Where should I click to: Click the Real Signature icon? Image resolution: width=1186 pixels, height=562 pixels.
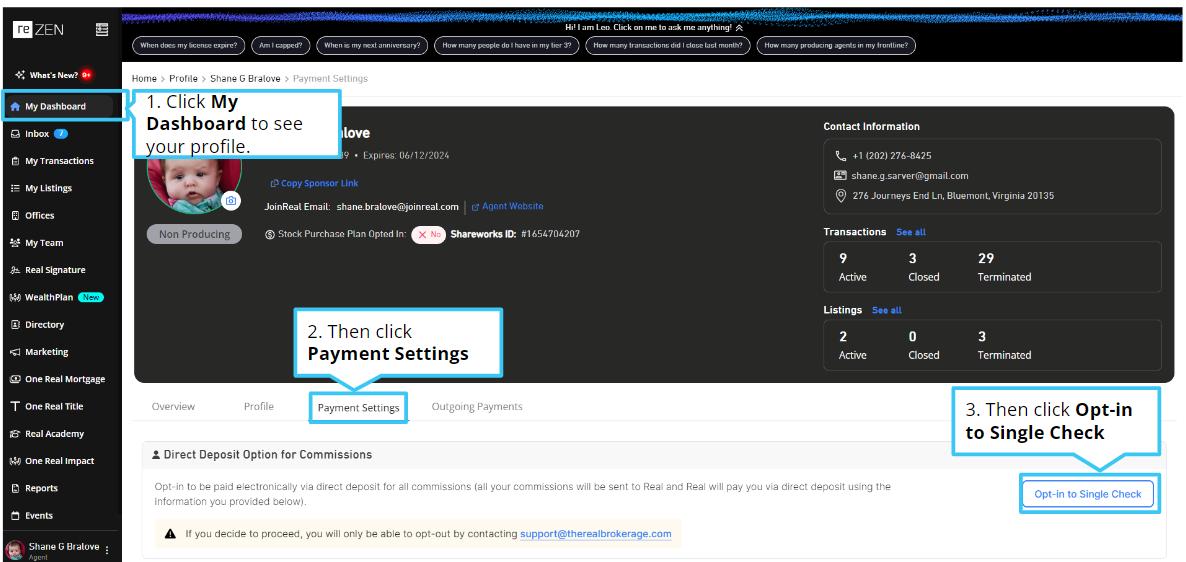[15, 270]
